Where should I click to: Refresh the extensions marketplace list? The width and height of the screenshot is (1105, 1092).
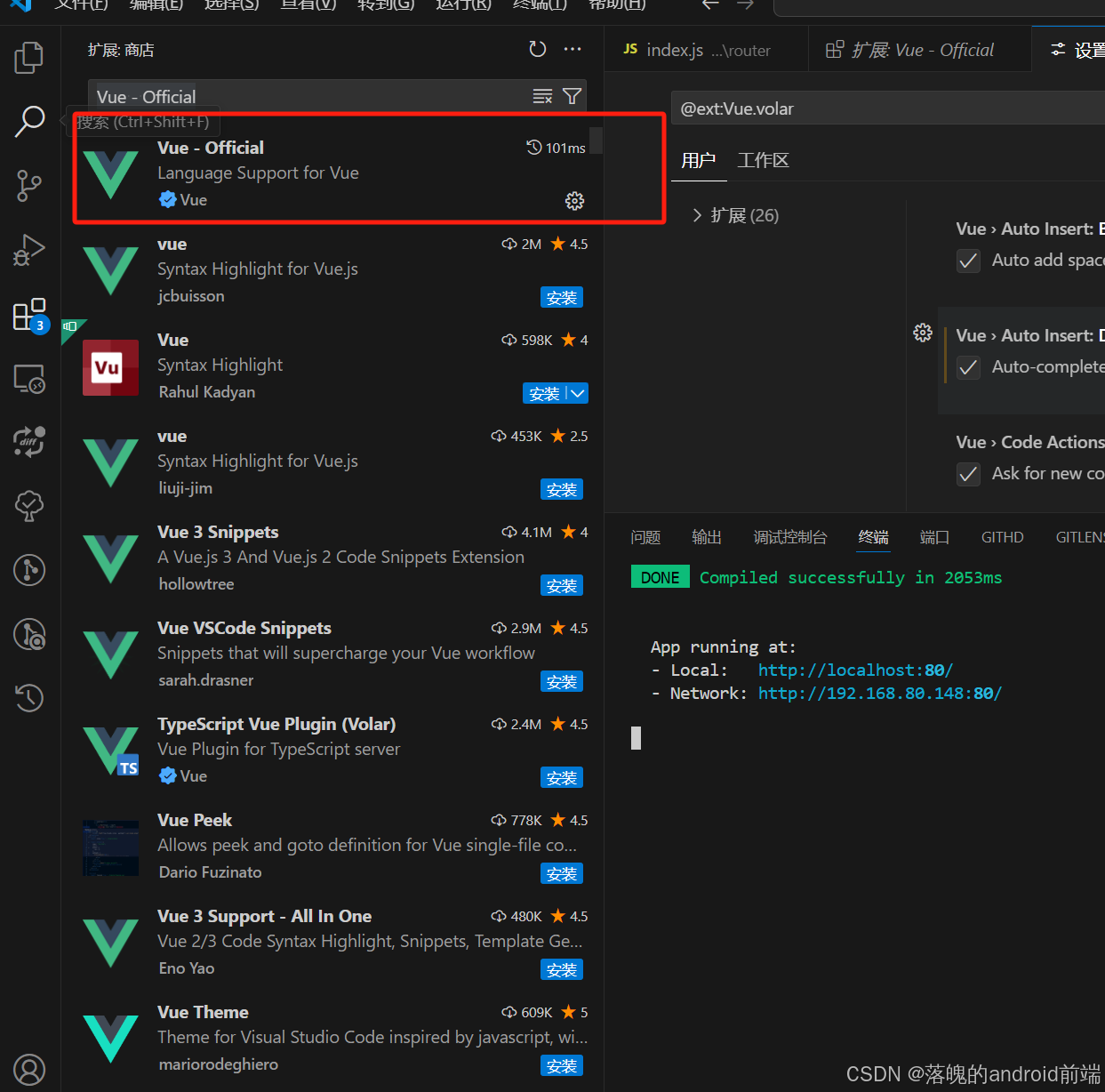pyautogui.click(x=538, y=50)
